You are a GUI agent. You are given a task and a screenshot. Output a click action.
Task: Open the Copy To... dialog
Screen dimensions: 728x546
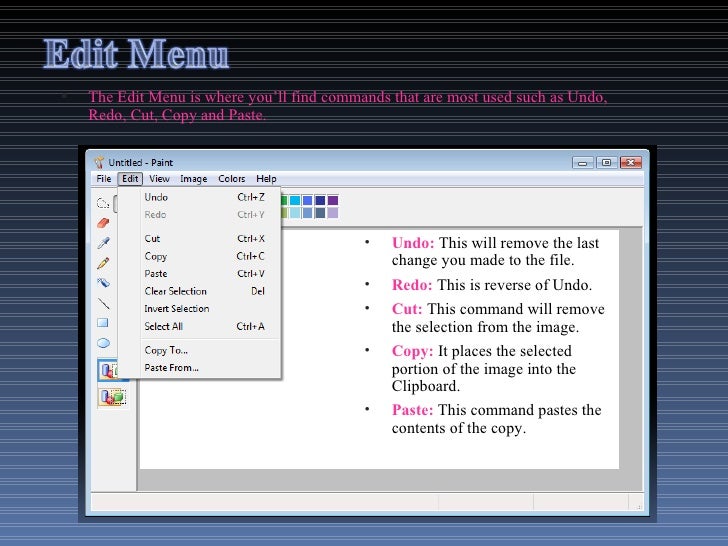pyautogui.click(x=200, y=350)
